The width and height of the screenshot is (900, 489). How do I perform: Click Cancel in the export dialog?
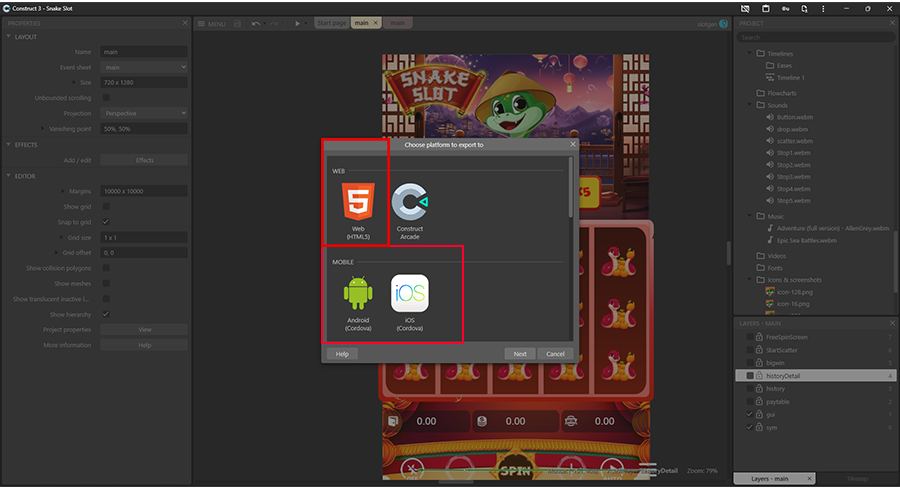555,354
